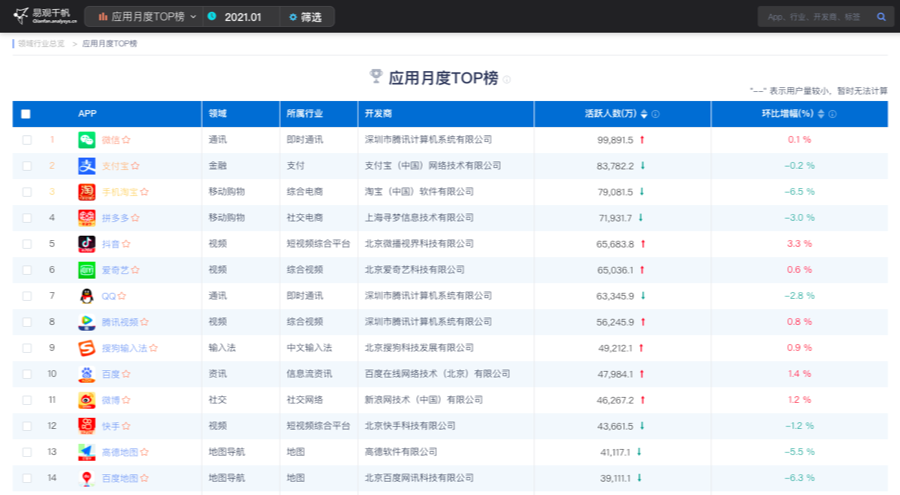Click the Kuaishou app icon
The image size is (900, 495).
pos(87,426)
